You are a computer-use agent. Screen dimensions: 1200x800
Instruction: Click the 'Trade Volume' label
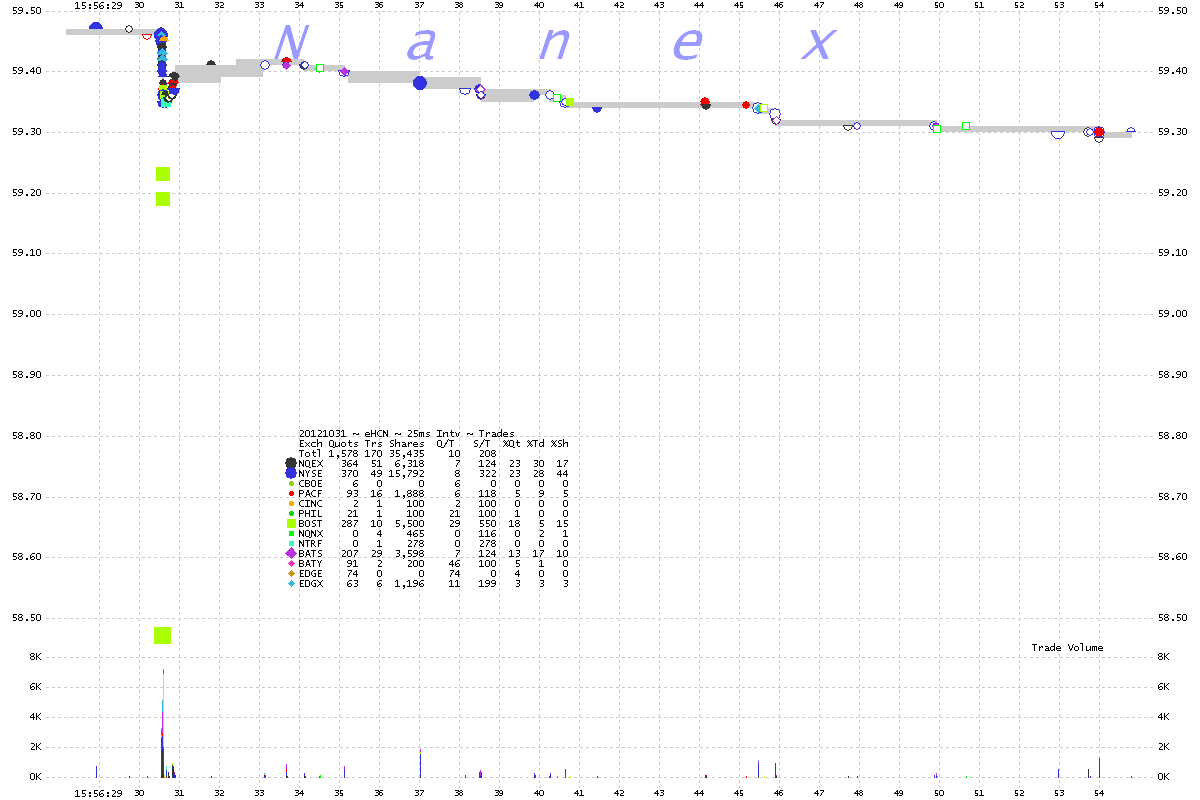1067,647
